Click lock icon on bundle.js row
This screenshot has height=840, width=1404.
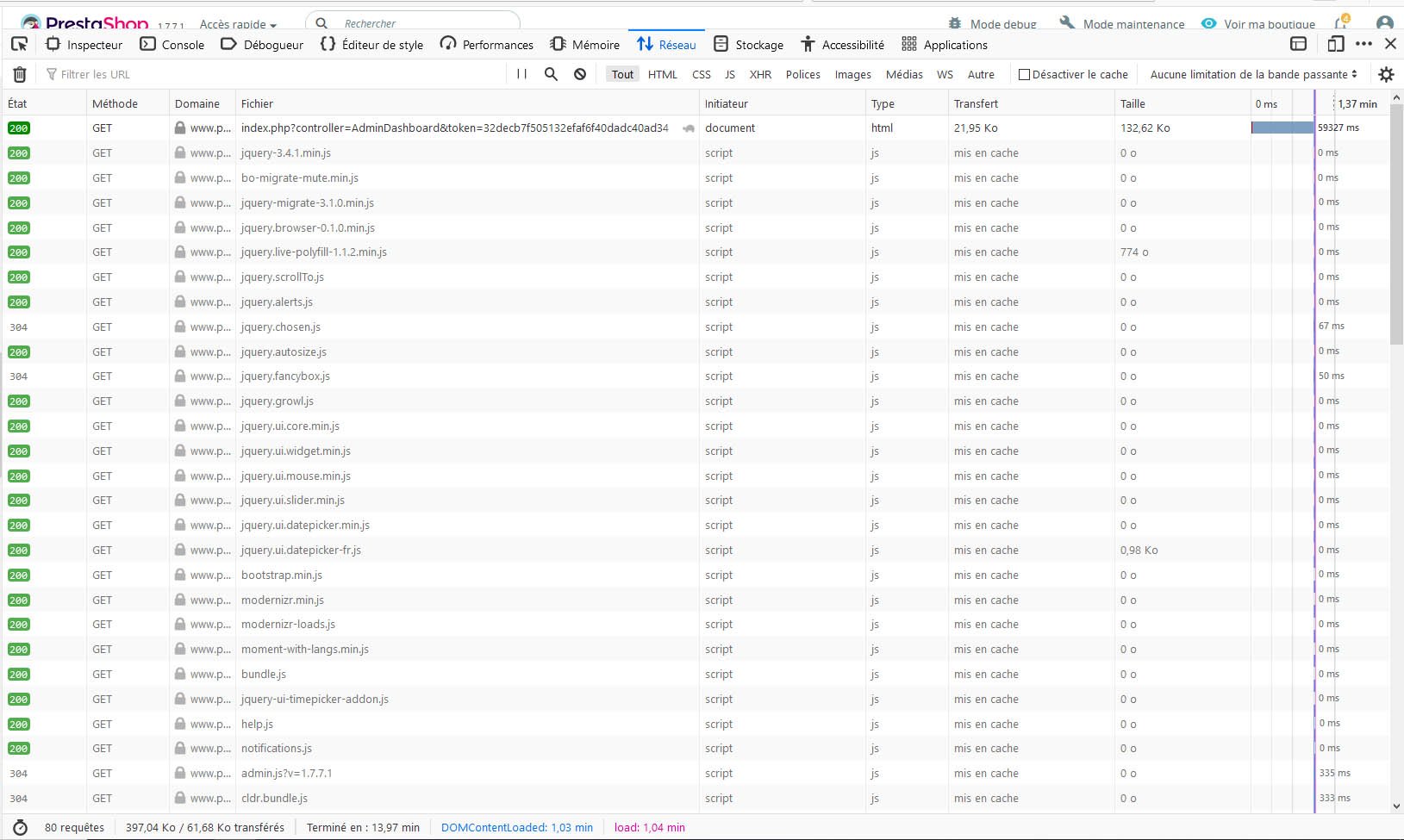180,674
